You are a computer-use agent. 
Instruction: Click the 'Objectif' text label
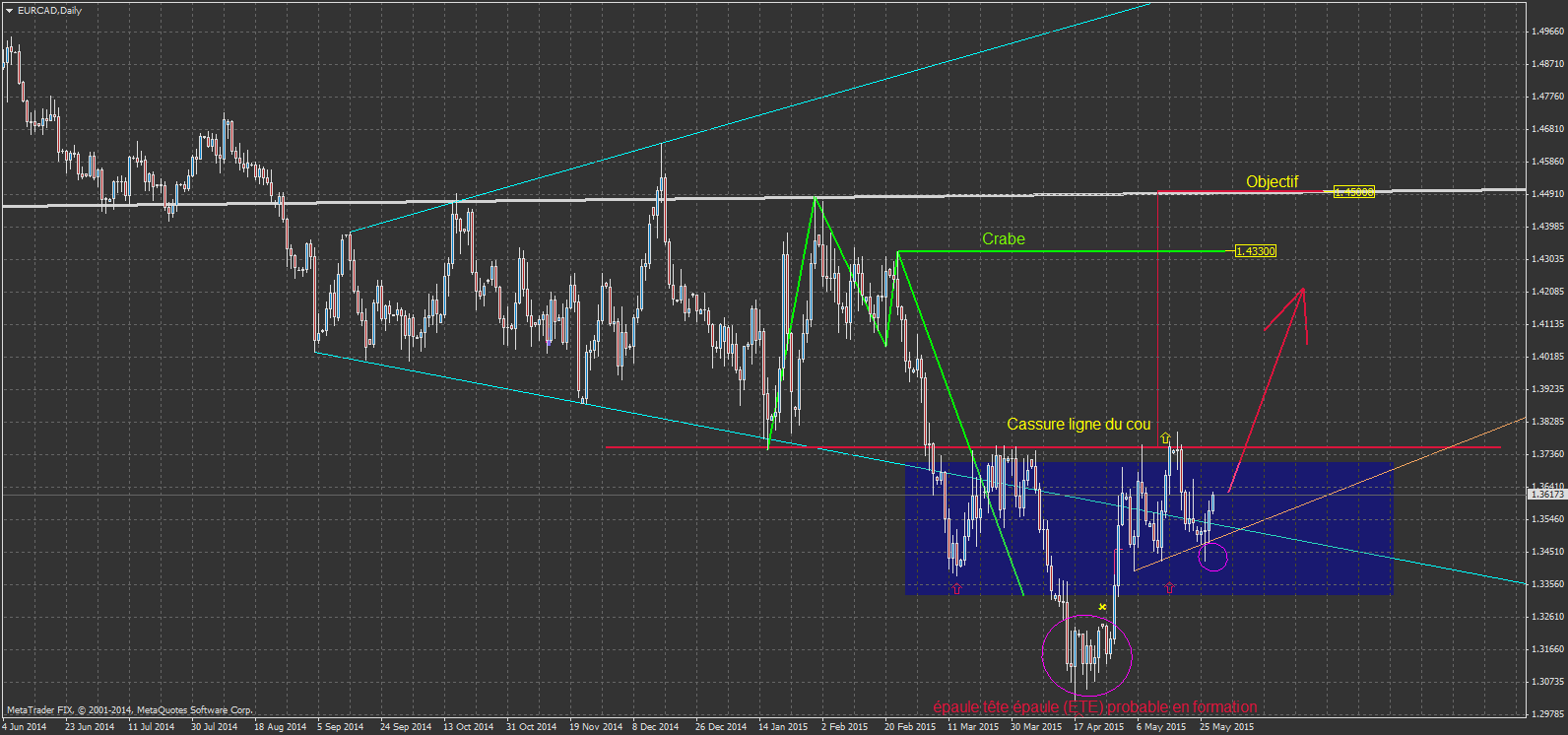point(1272,181)
